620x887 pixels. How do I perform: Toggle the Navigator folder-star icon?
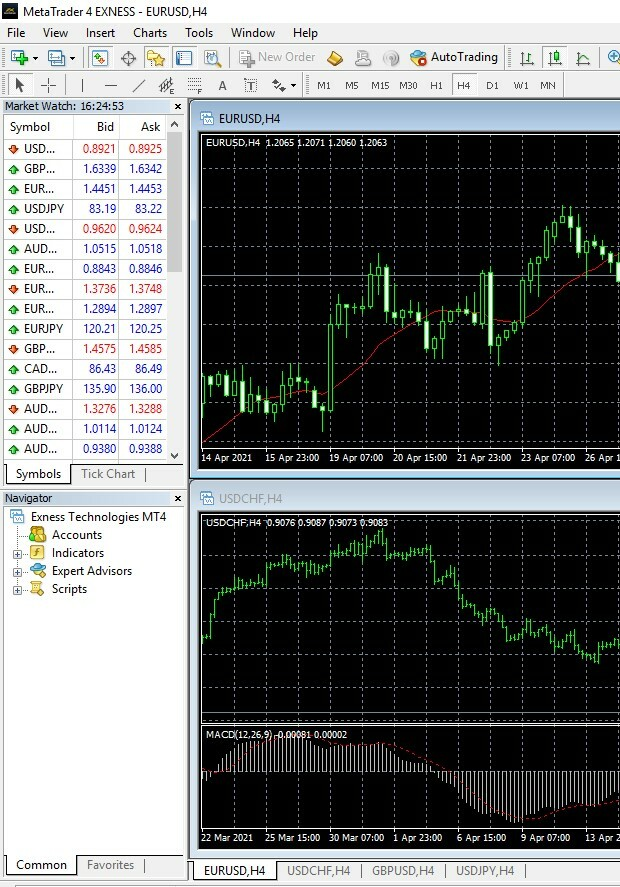coord(156,58)
